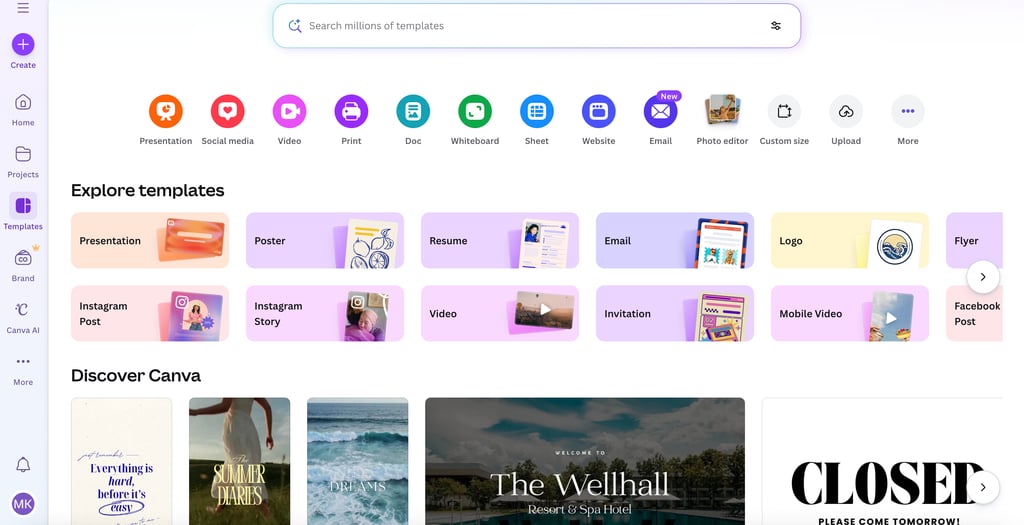
Task: Go to Projects in the sidebar
Action: (x=23, y=162)
